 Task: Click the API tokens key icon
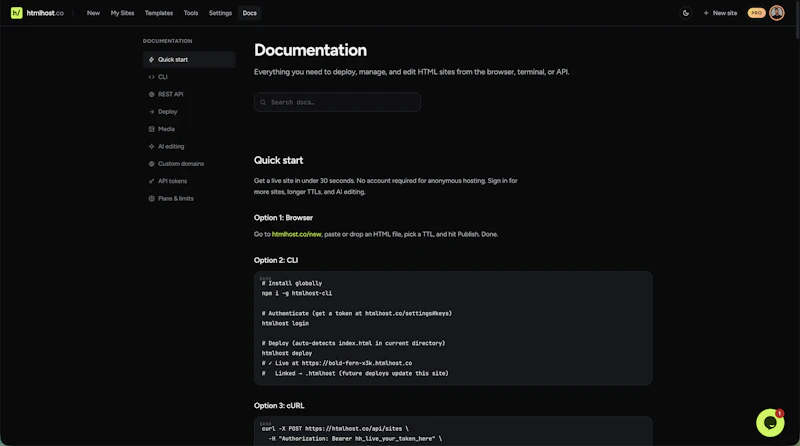pyautogui.click(x=152, y=181)
